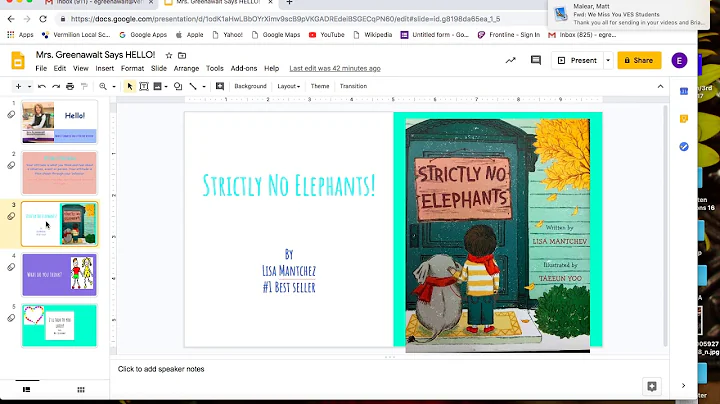Redo the last action

pos(56,86)
